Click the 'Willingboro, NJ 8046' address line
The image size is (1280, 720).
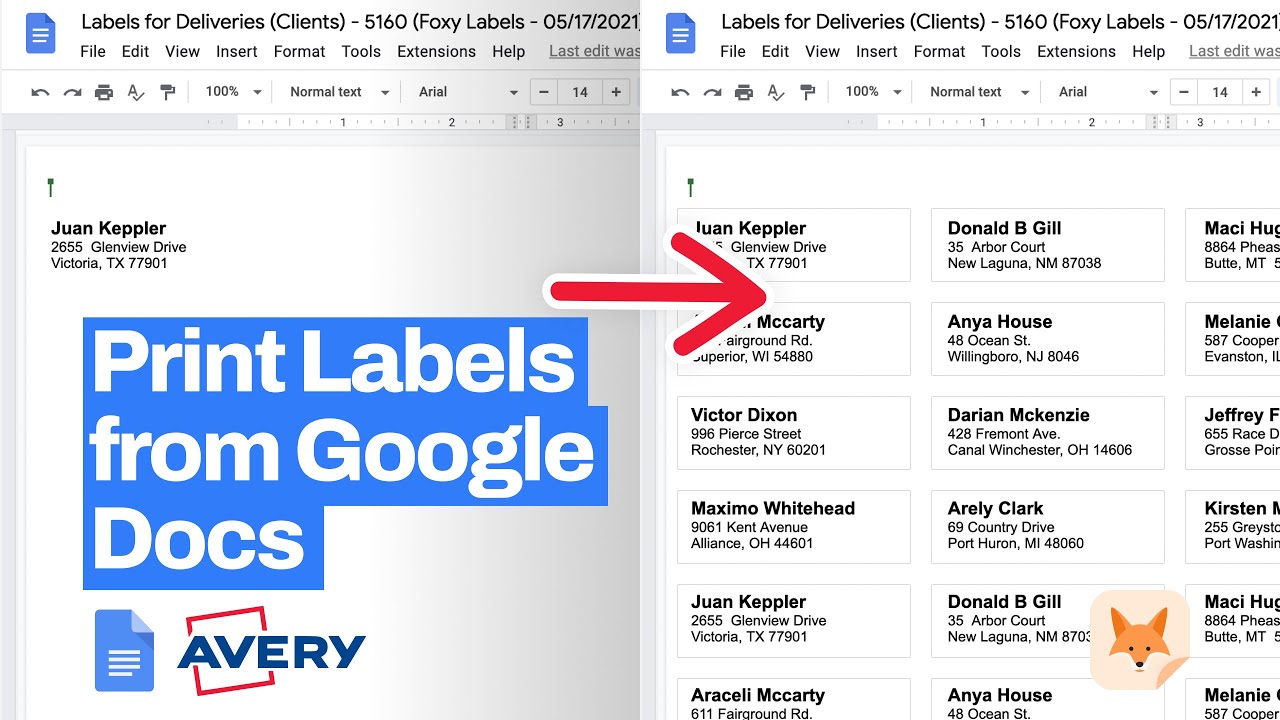1014,357
